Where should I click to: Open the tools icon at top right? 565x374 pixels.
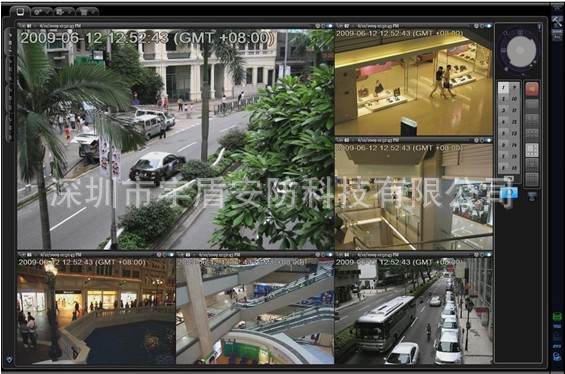click(x=557, y=22)
